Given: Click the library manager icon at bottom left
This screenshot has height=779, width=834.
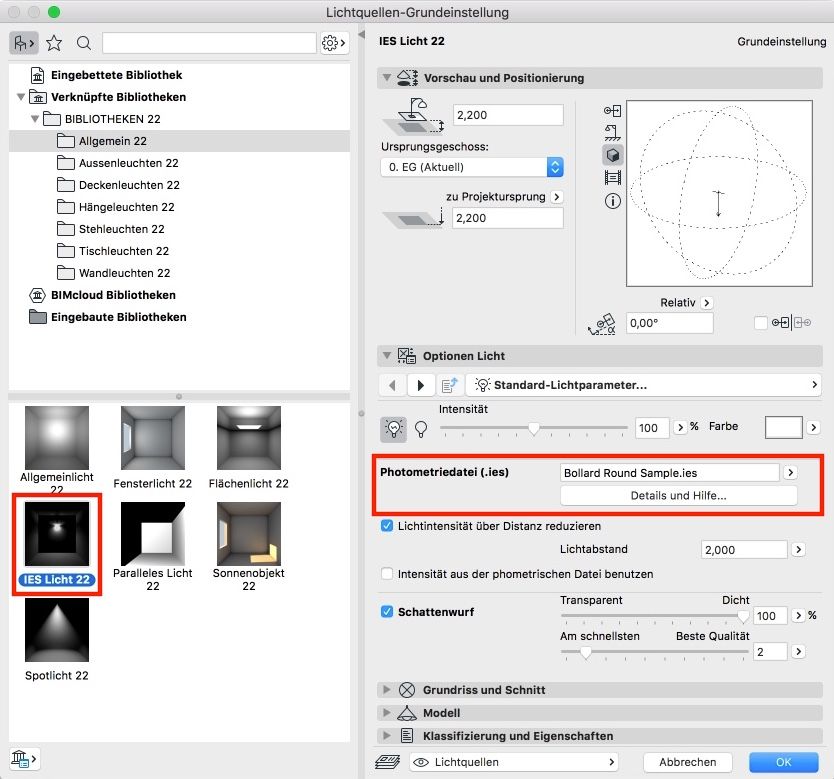Looking at the screenshot, I should (x=23, y=758).
